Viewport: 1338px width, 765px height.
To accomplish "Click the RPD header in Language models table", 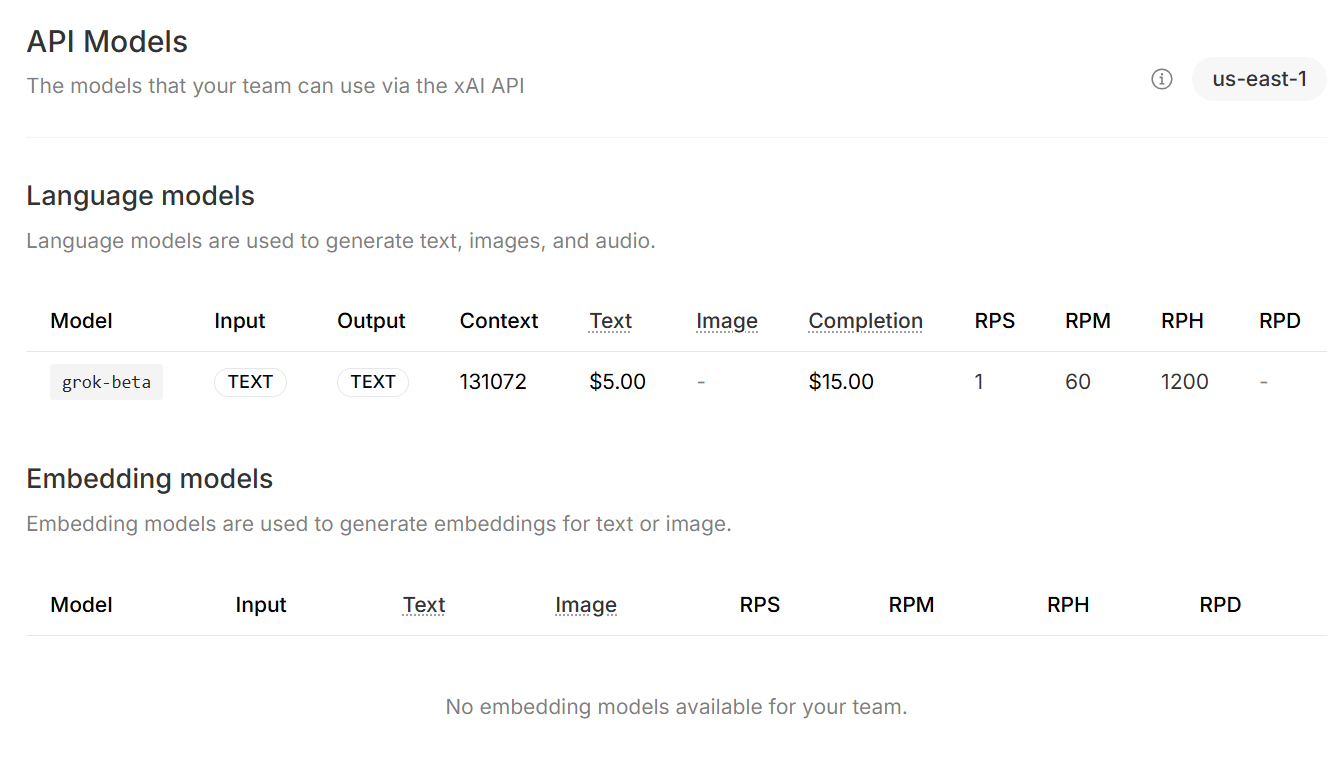I will [x=1280, y=321].
